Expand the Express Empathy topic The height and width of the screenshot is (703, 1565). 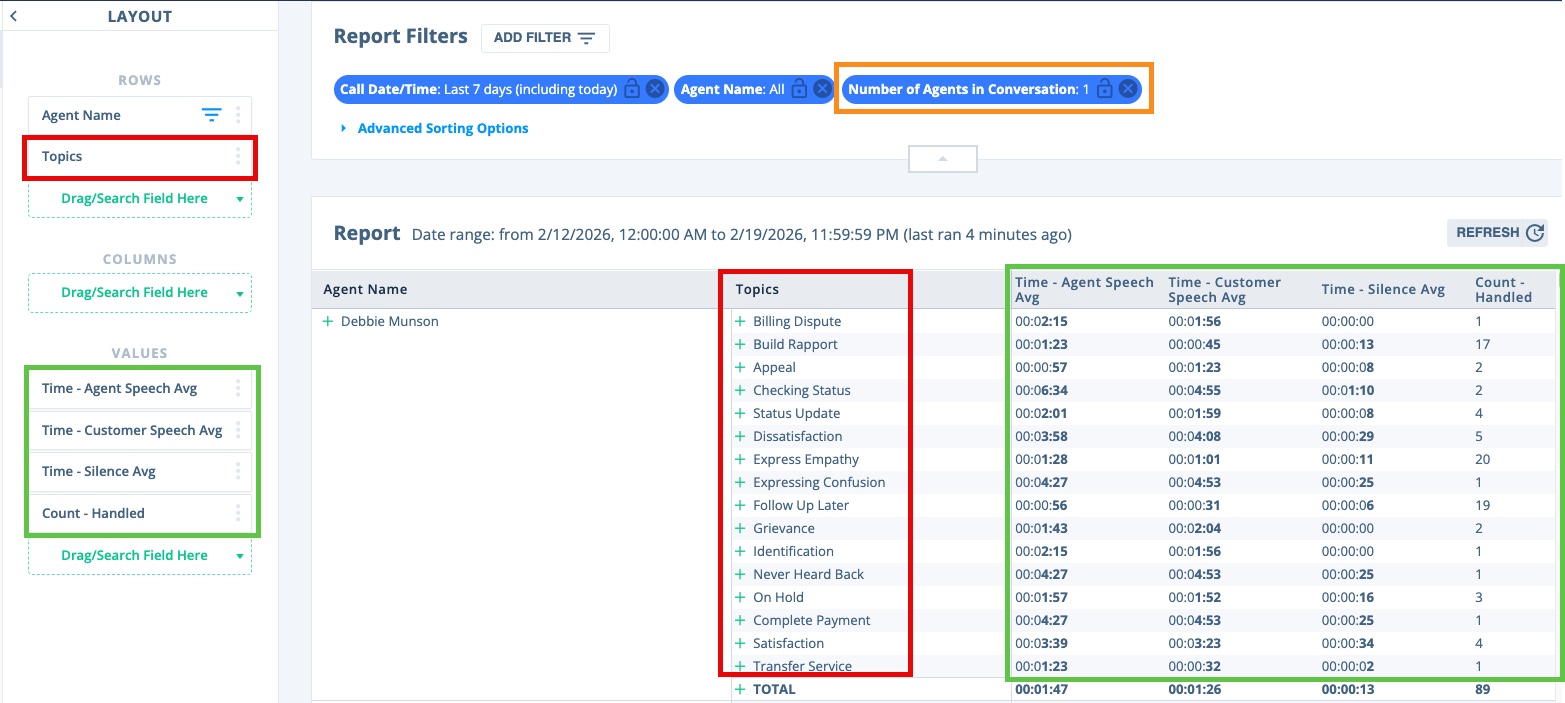[x=741, y=460]
